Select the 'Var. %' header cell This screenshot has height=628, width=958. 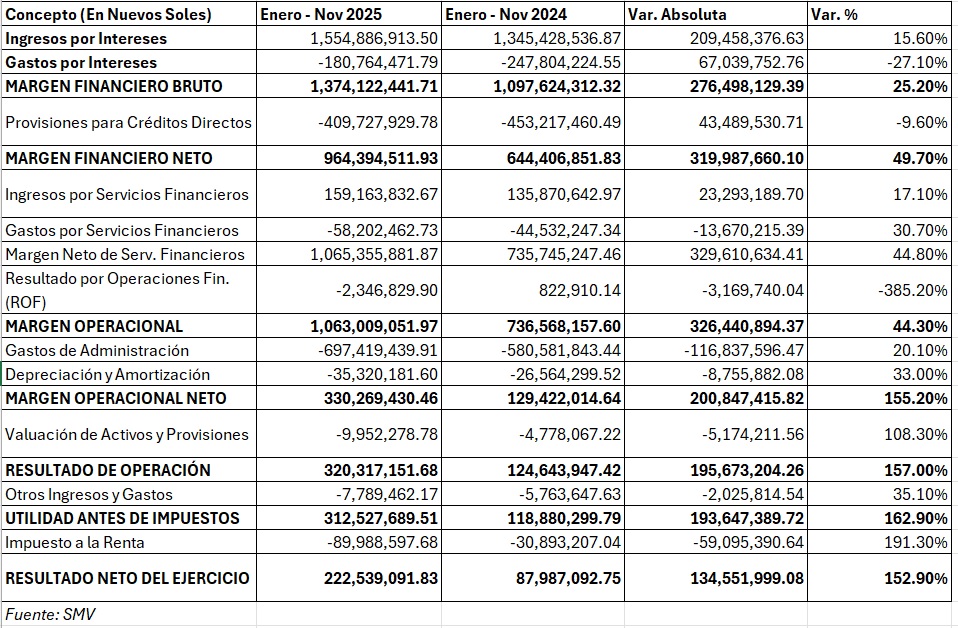tap(879, 14)
